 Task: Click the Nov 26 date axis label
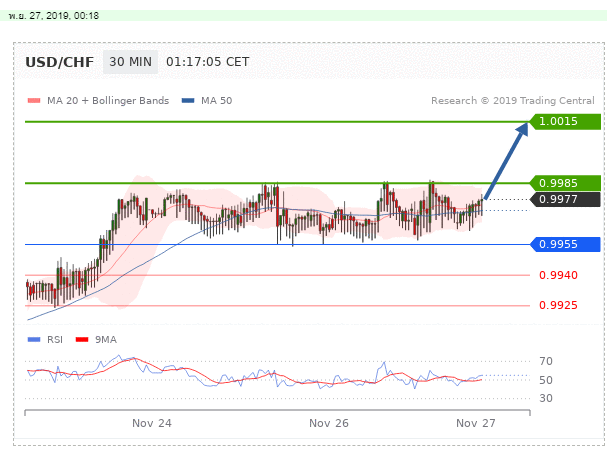[329, 423]
